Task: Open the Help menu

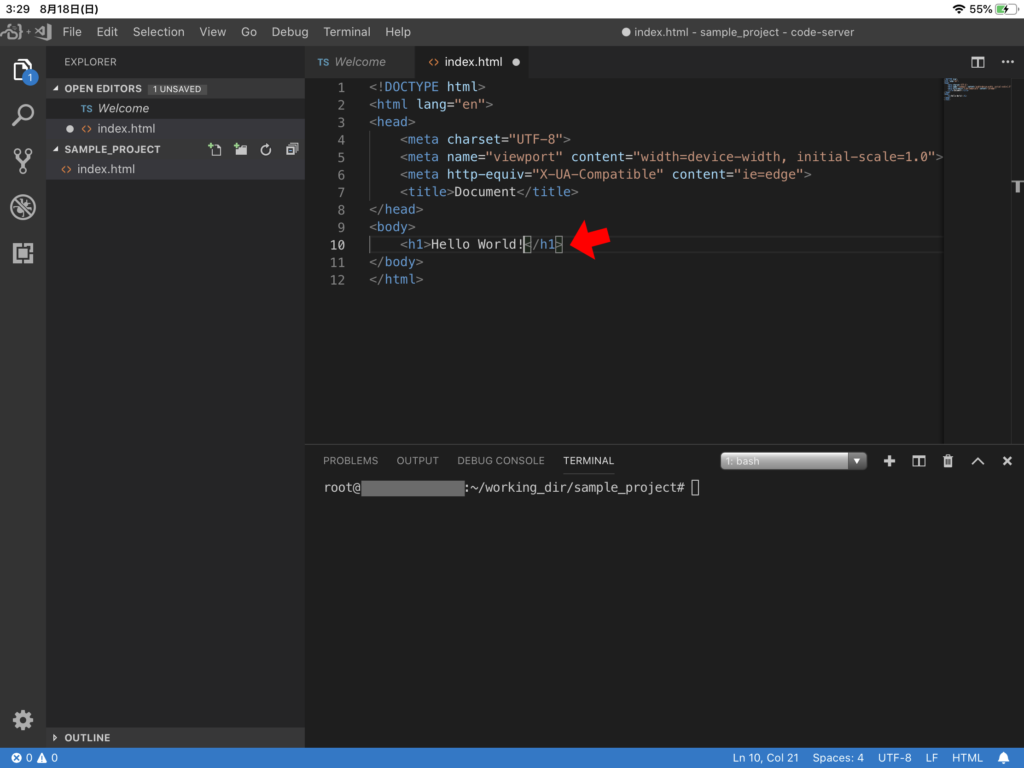Action: [x=398, y=32]
